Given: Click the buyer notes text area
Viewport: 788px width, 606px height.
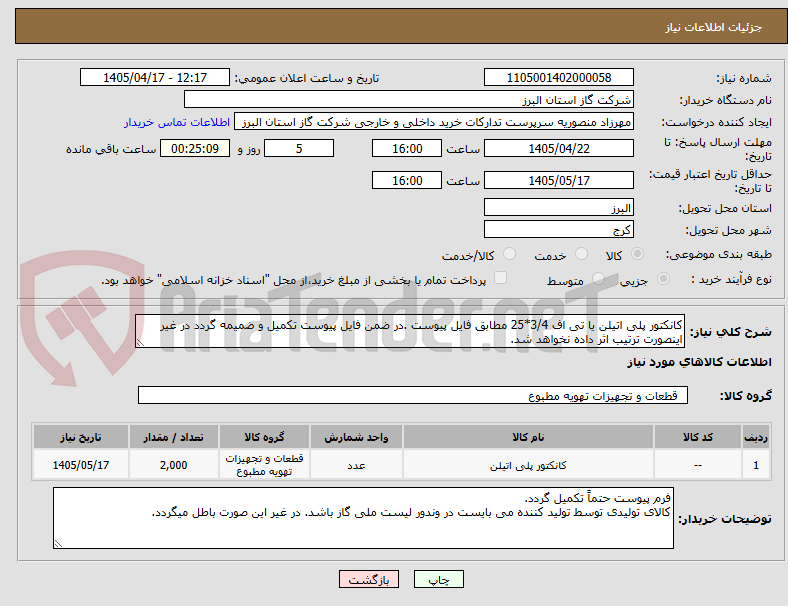Looking at the screenshot, I should point(363,518).
